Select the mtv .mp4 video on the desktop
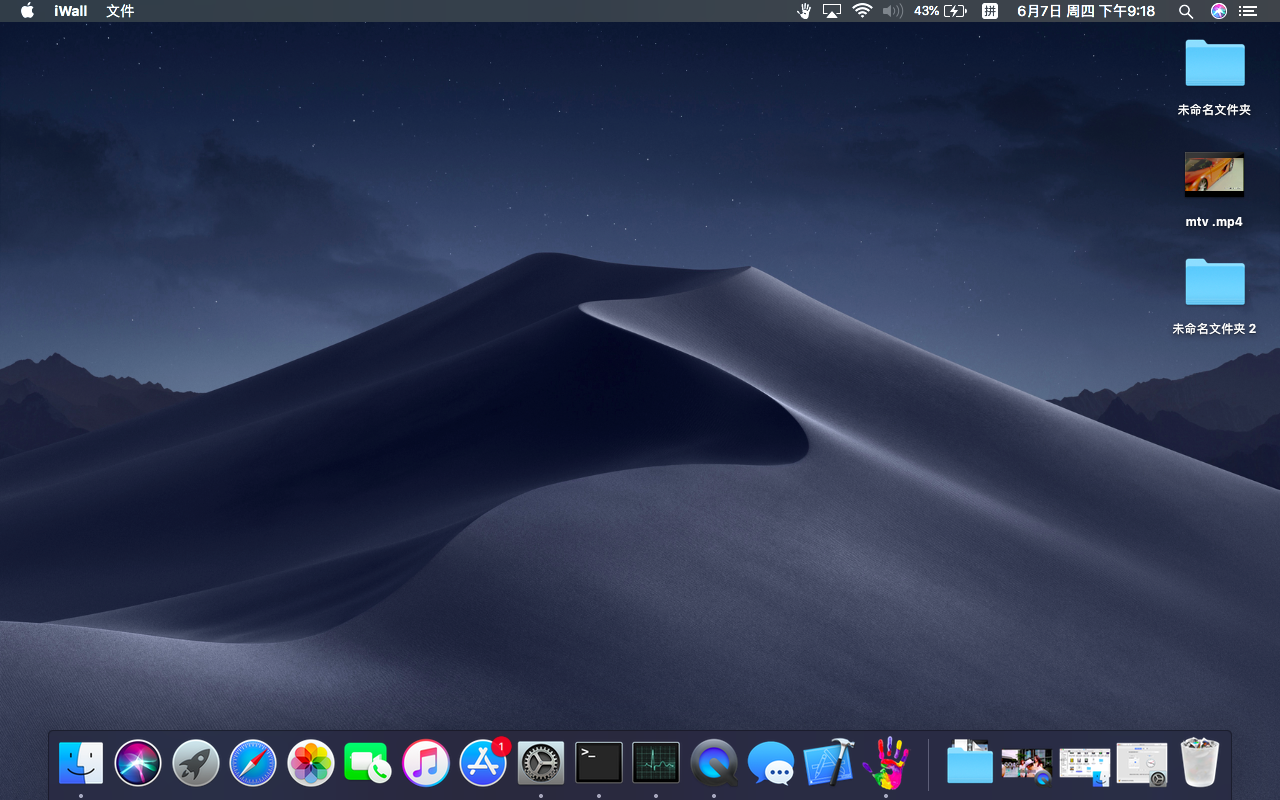 pyautogui.click(x=1214, y=175)
